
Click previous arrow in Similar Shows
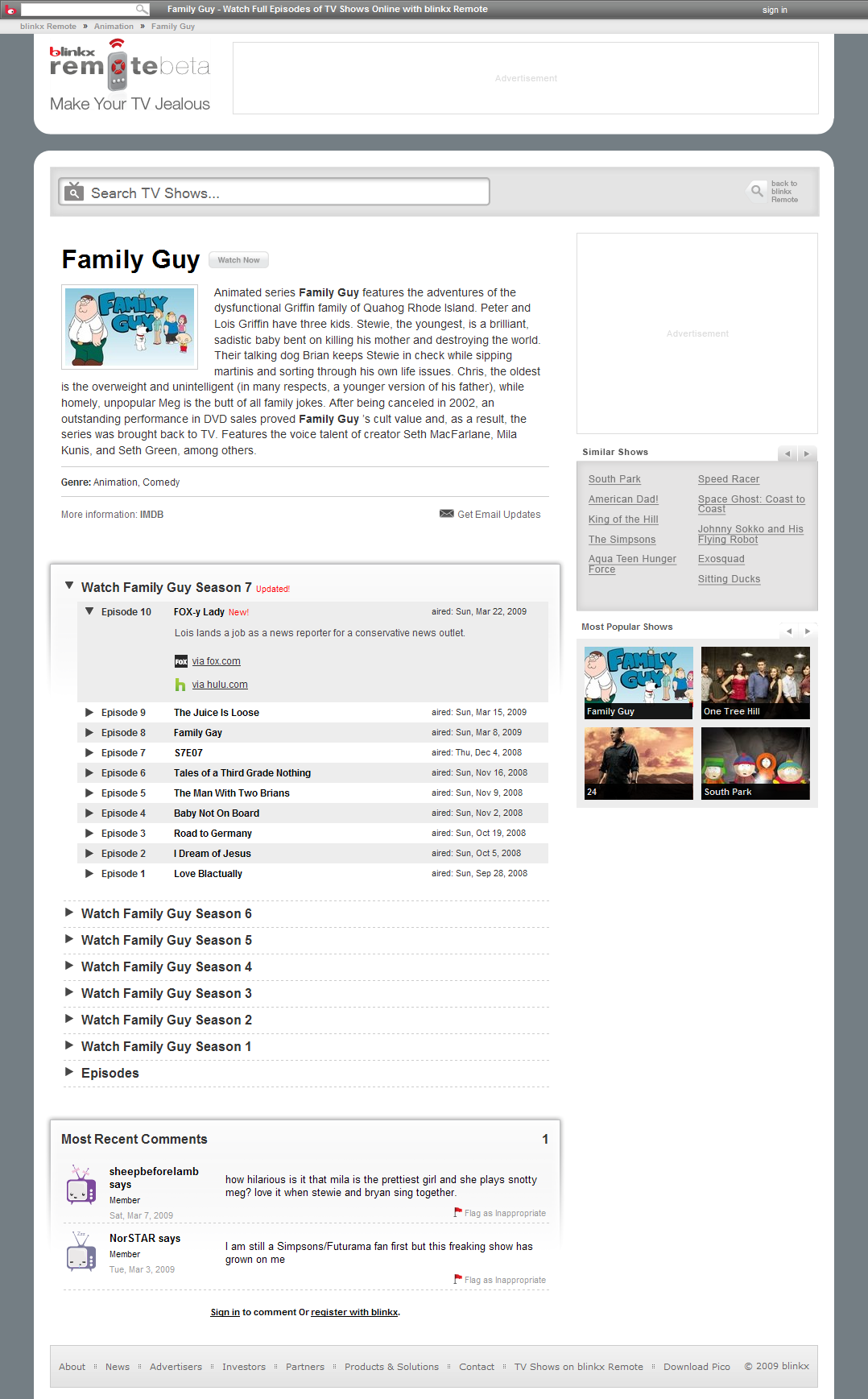click(787, 453)
